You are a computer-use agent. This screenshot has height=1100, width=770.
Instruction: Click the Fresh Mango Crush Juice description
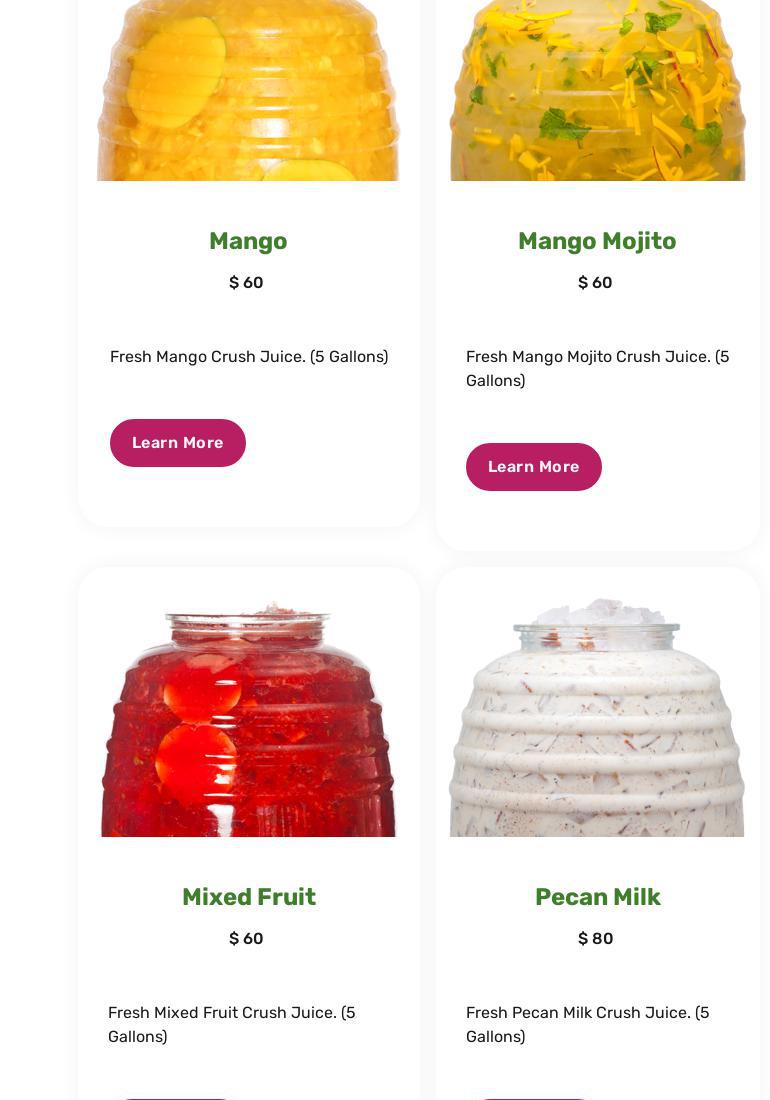[x=249, y=356]
